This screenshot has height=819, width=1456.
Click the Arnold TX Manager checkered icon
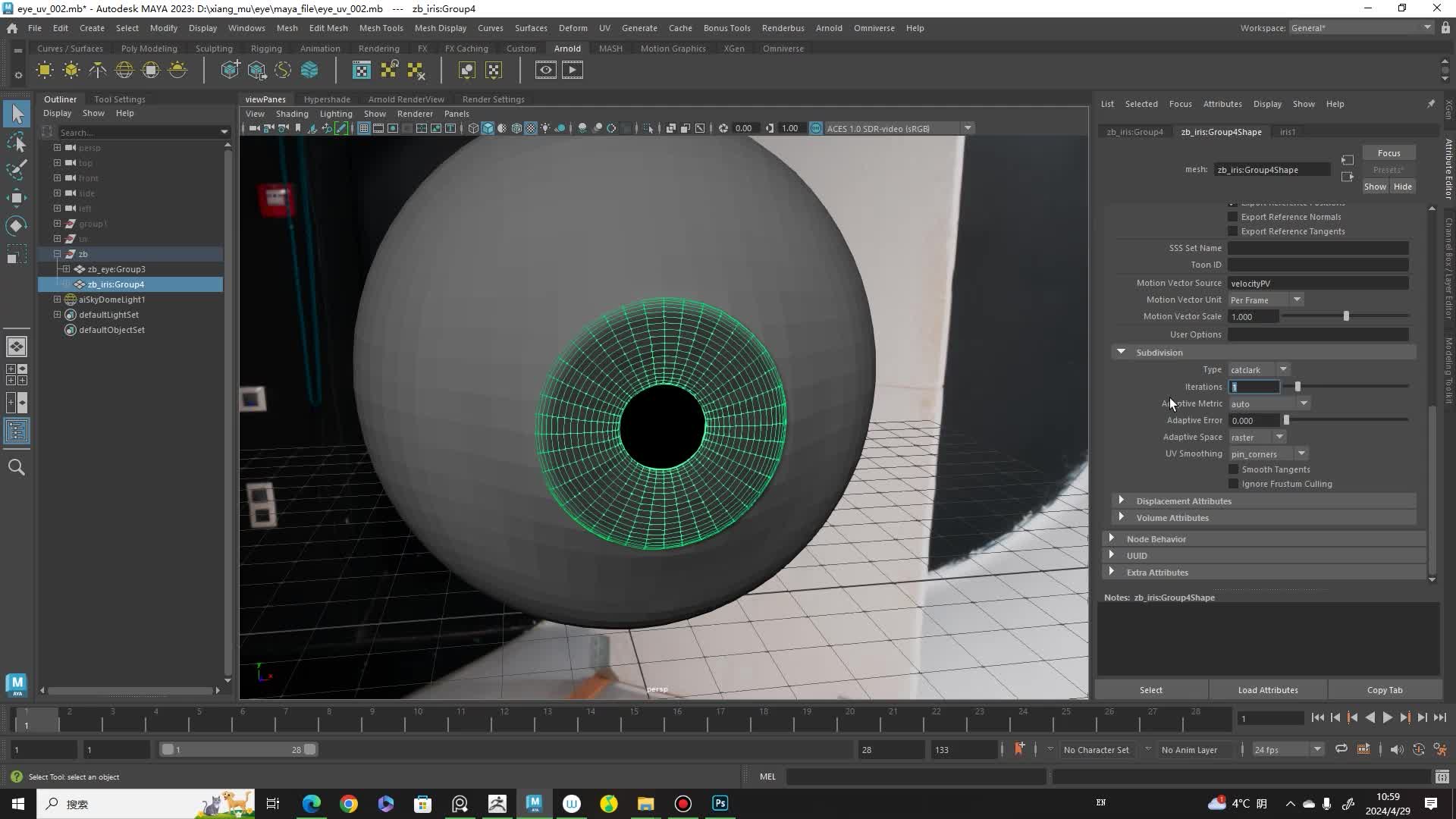click(362, 71)
